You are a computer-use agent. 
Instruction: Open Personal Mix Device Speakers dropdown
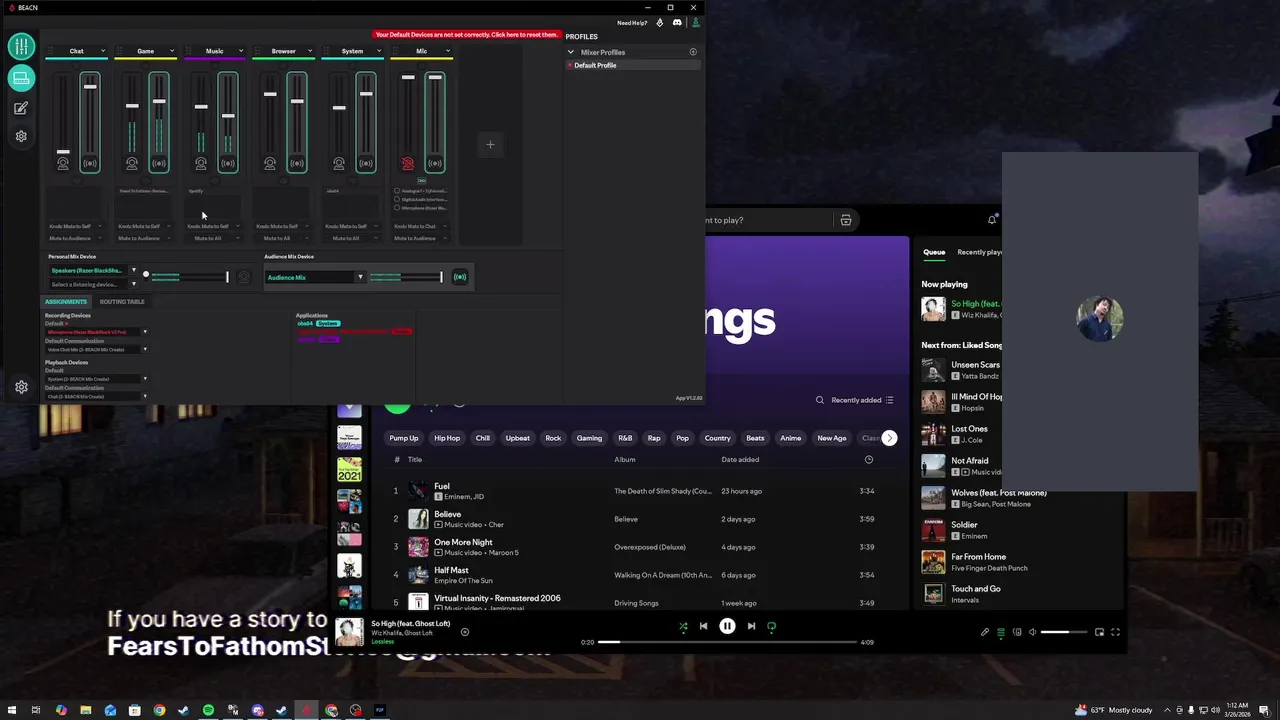point(93,270)
